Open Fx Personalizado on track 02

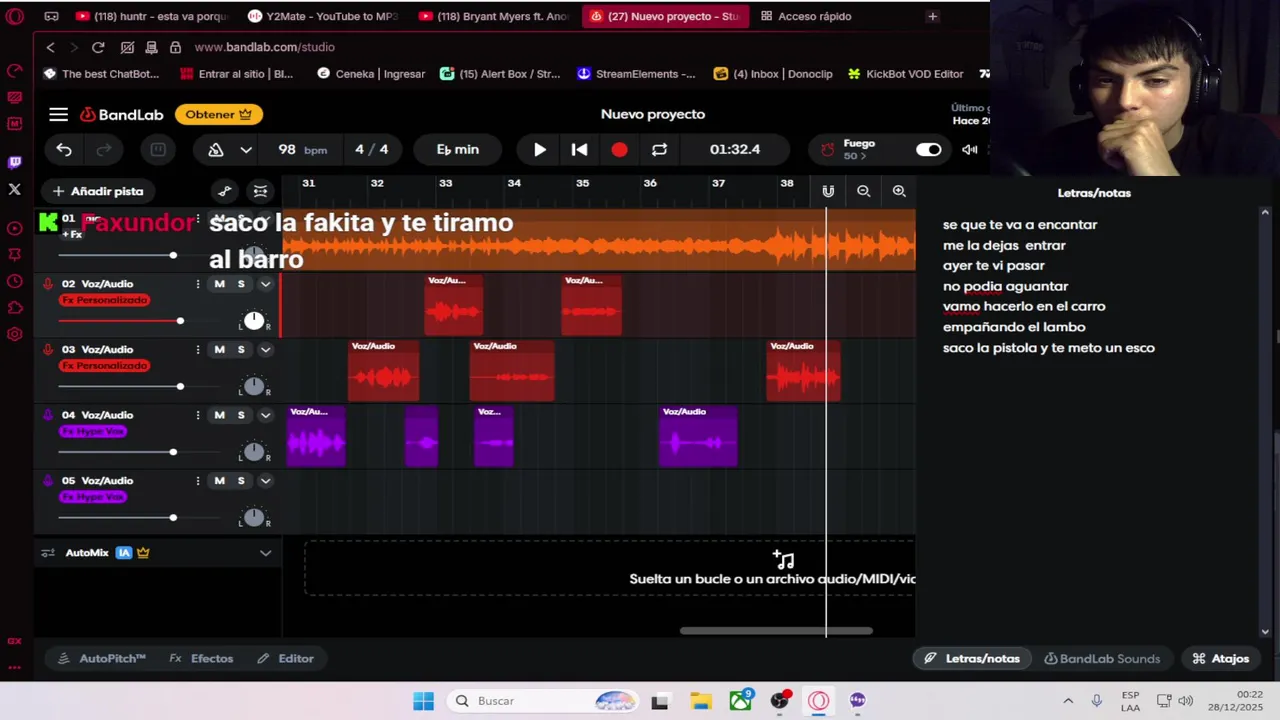click(x=104, y=300)
